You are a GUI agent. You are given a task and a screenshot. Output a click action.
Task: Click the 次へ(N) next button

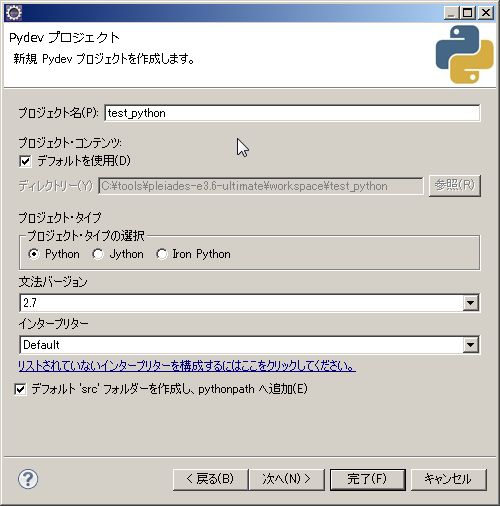287,480
